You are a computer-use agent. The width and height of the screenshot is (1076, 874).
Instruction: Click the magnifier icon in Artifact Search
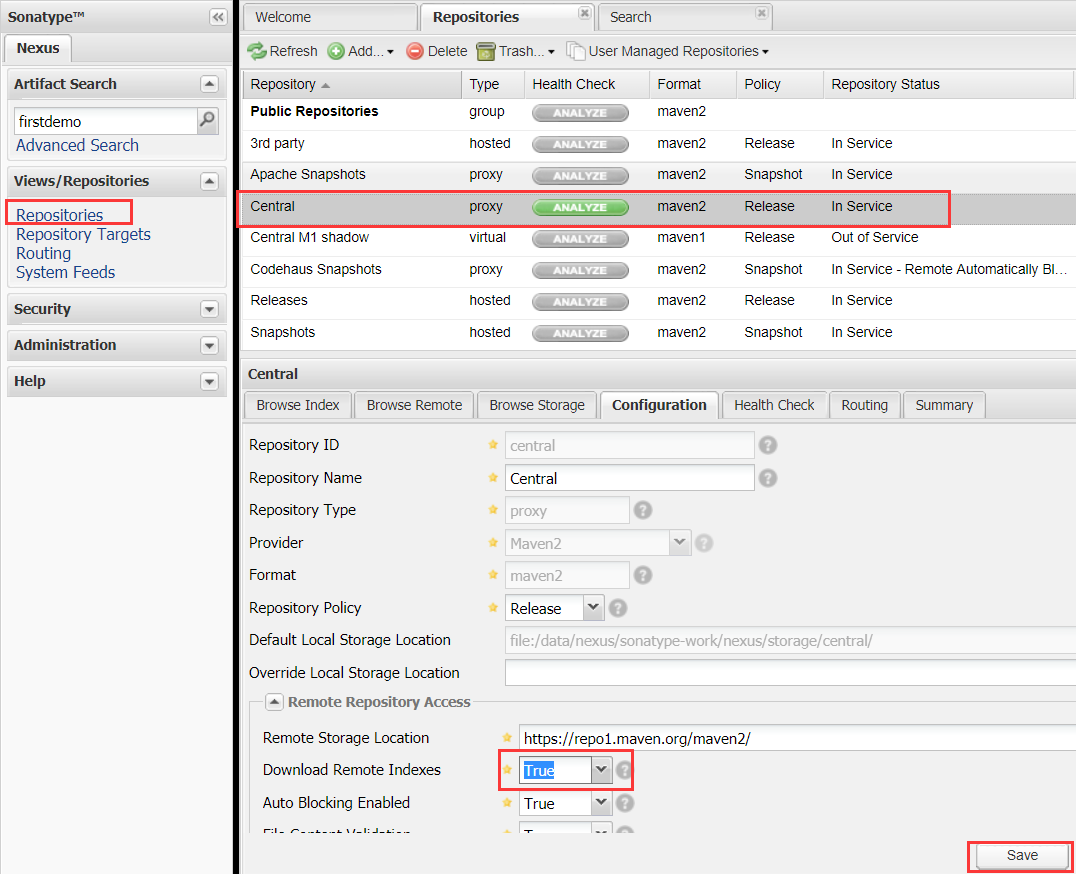click(x=207, y=121)
